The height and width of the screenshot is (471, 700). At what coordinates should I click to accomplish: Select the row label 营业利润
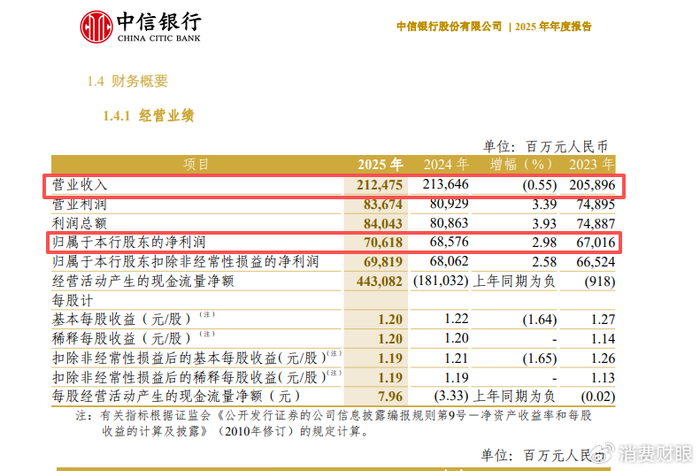point(80,204)
